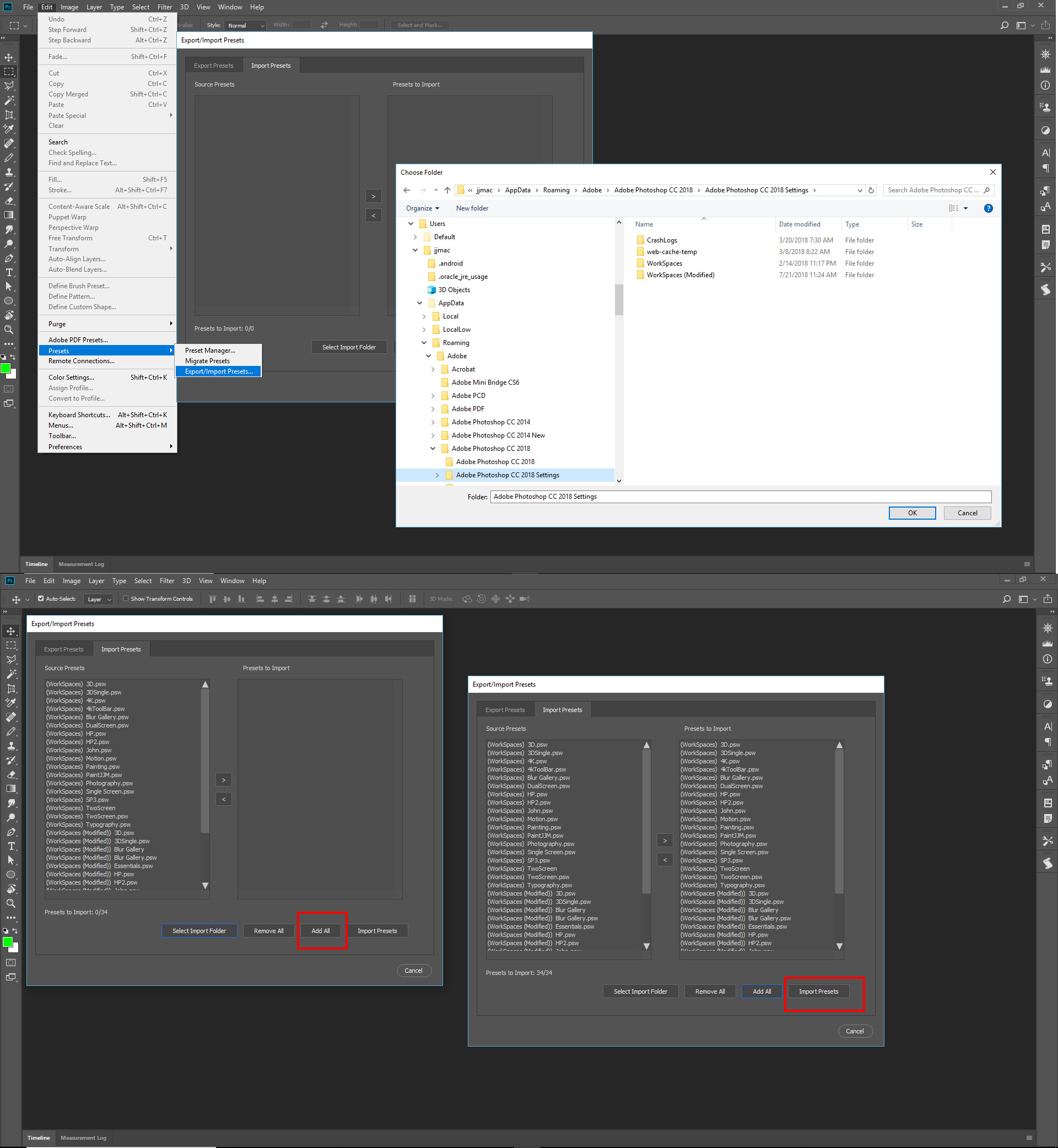Click Search Adobe Photoshop CC search box

(x=939, y=191)
